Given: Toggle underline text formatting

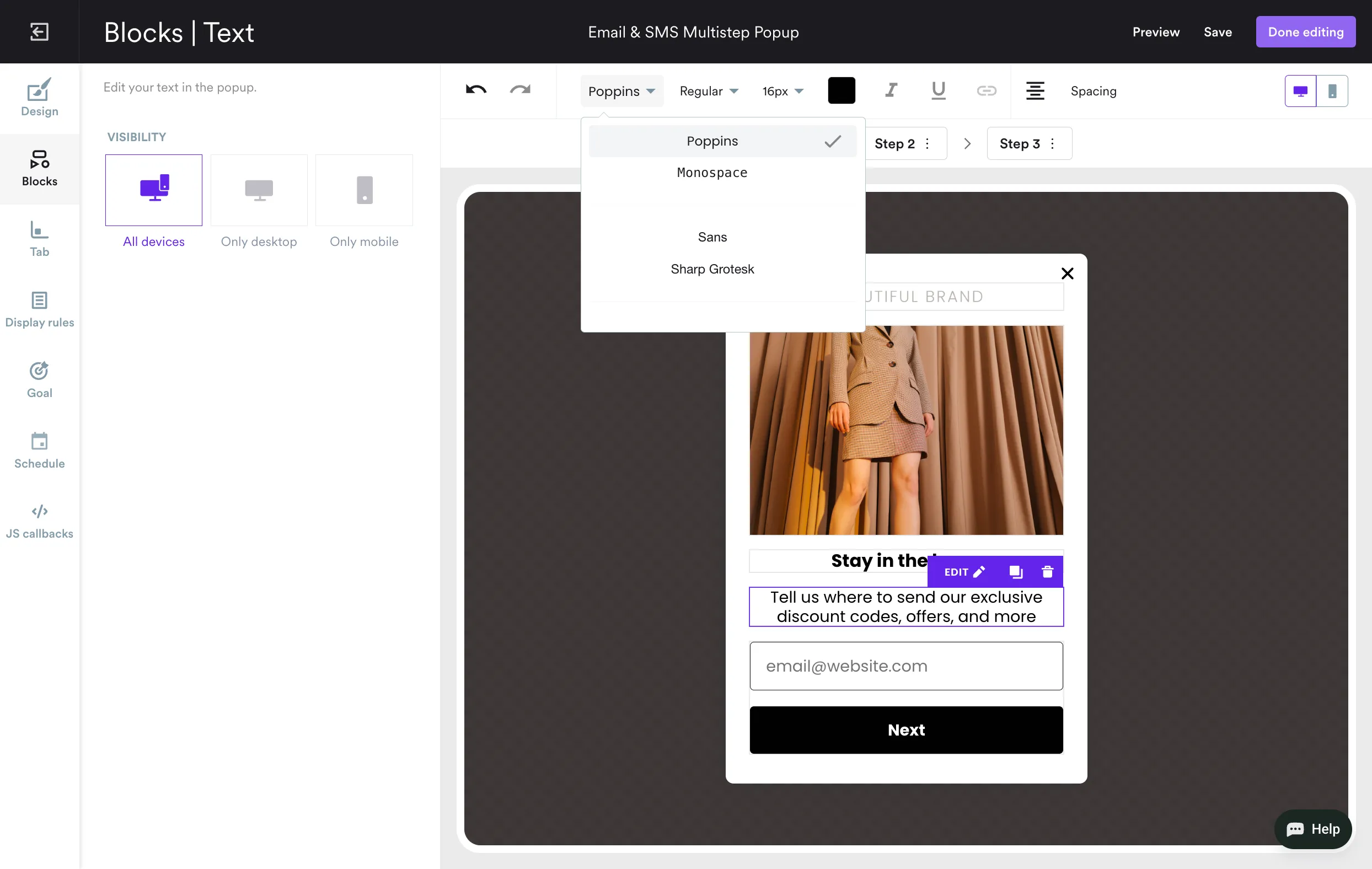Looking at the screenshot, I should [938, 90].
